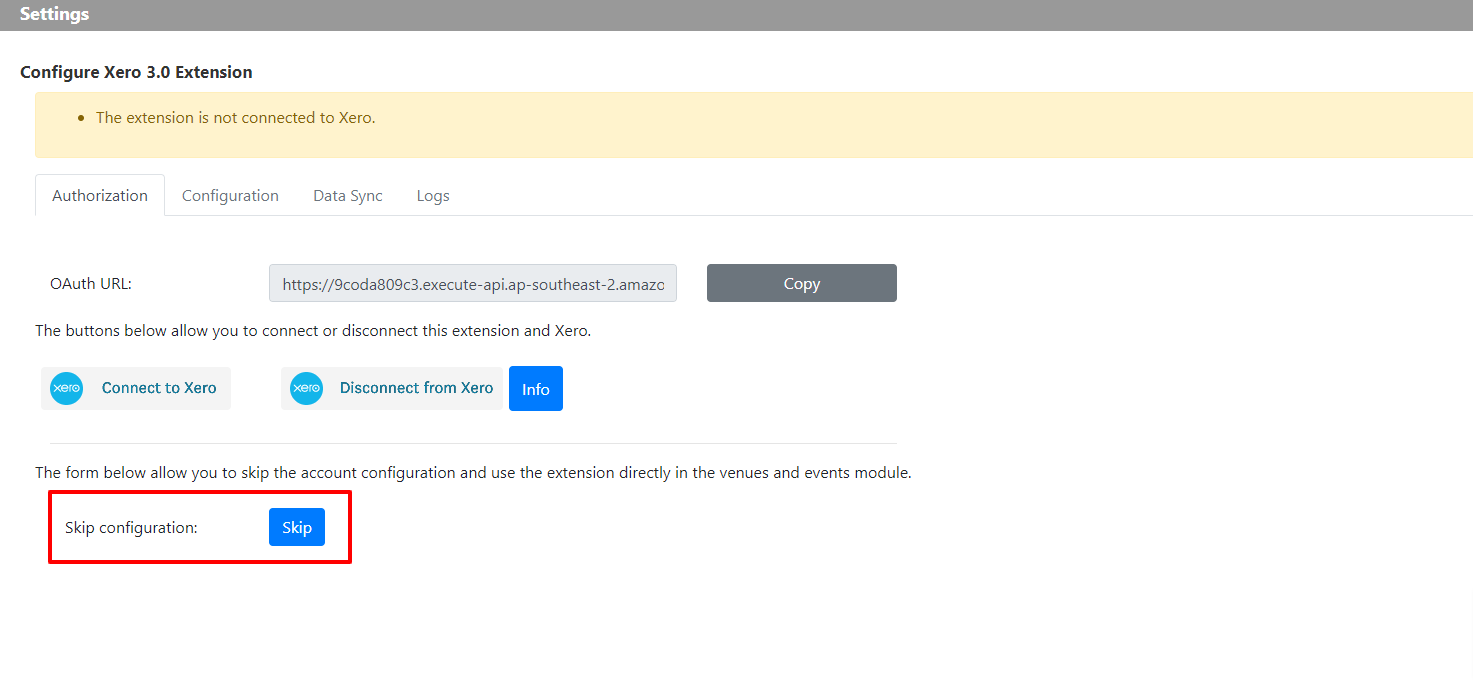Image resolution: width=1473 pixels, height=697 pixels.
Task: Click the 'Configure Xero 3.0 Extension' heading
Action: pos(136,72)
